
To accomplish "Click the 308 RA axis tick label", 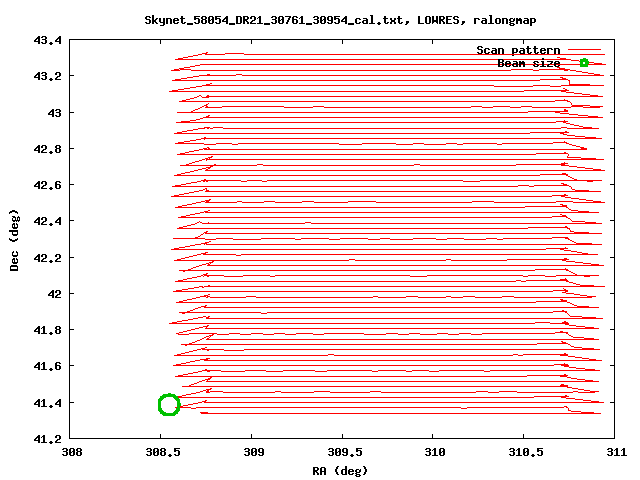I will pyautogui.click(x=72, y=452).
